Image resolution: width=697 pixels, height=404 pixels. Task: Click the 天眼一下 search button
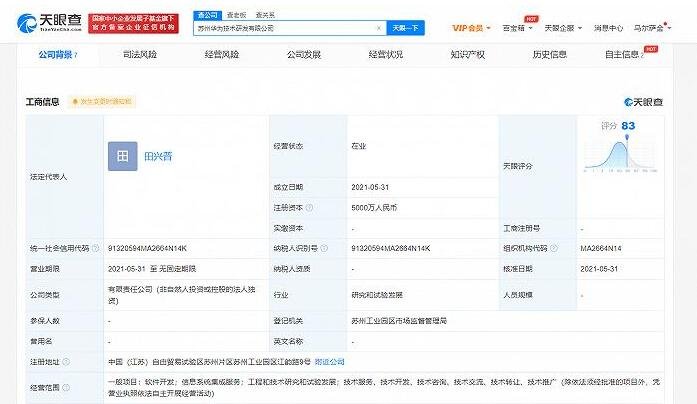405,28
